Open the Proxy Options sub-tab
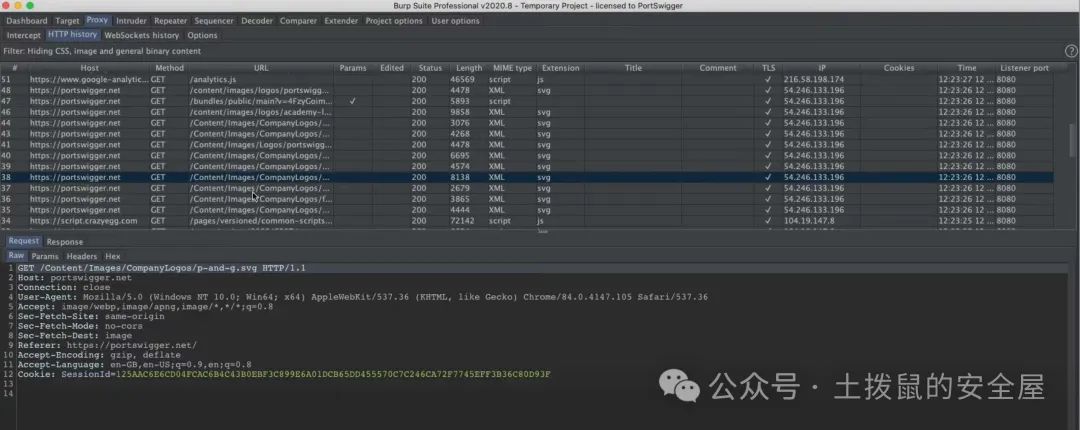This screenshot has width=1080, height=430. [x=202, y=35]
